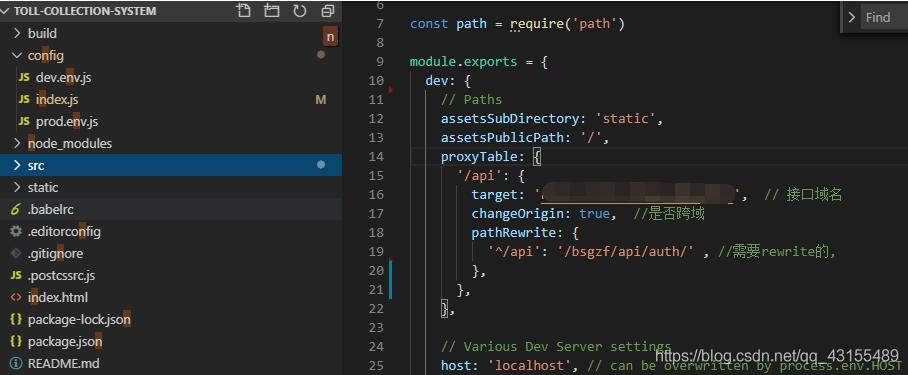Viewport: 908px width, 375px height.
Task: Open README.md info file
Action: (x=171, y=363)
